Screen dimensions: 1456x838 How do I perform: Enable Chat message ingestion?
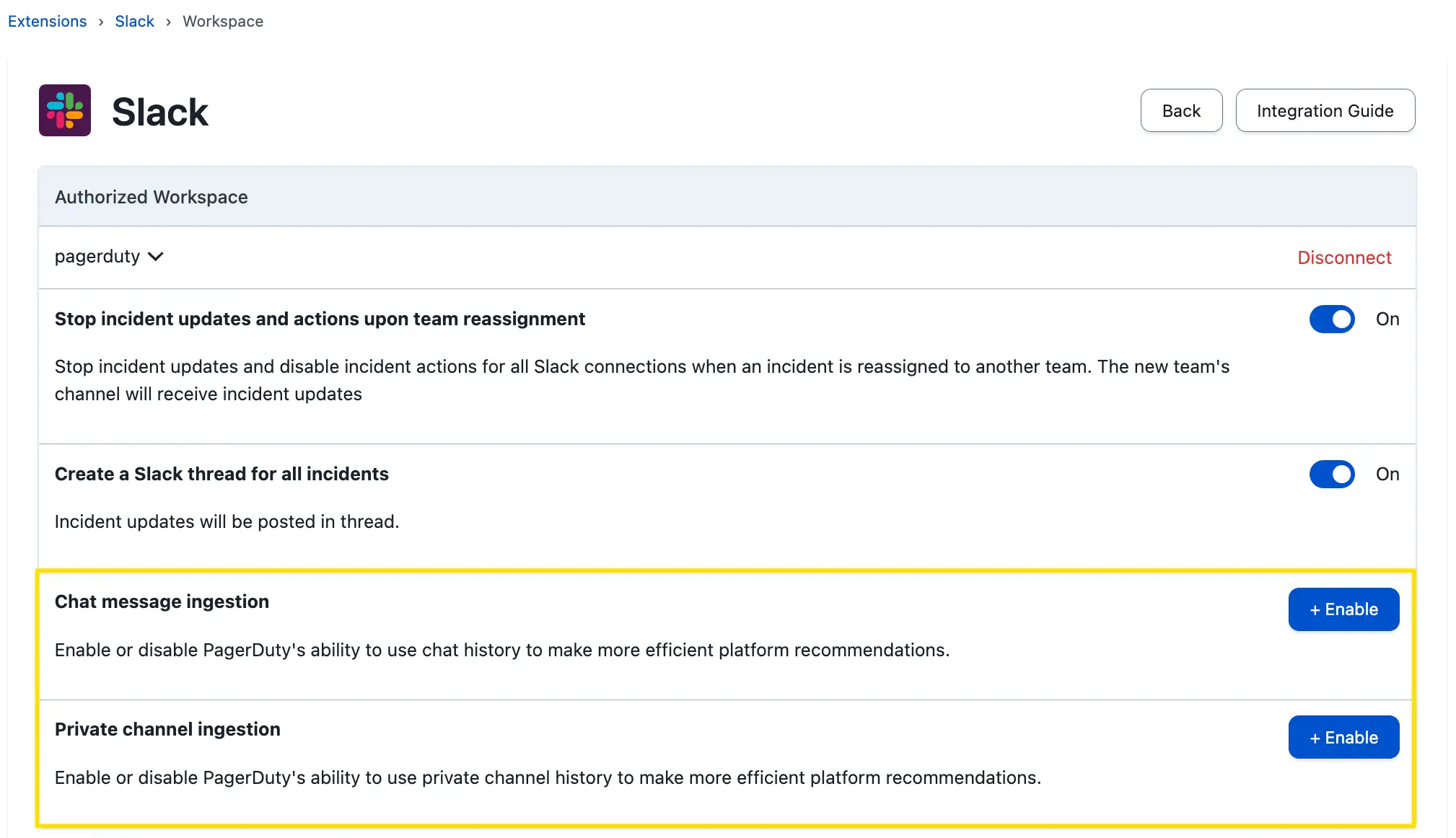(x=1343, y=609)
